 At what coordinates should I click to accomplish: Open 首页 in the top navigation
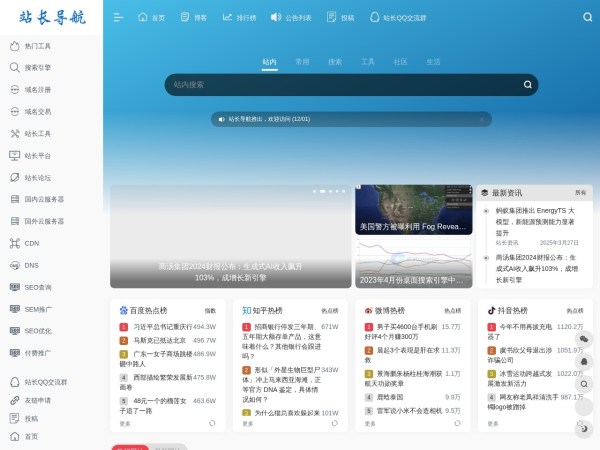[x=152, y=18]
